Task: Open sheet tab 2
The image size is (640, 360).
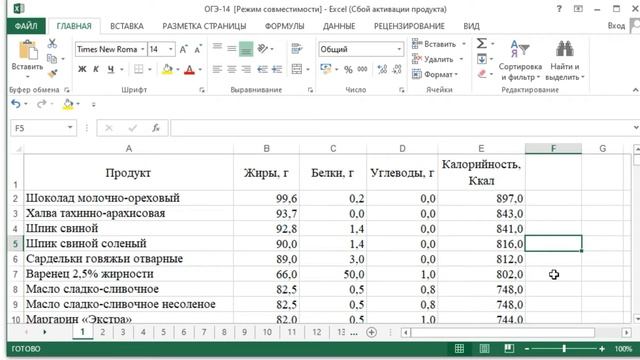Action: (102, 332)
